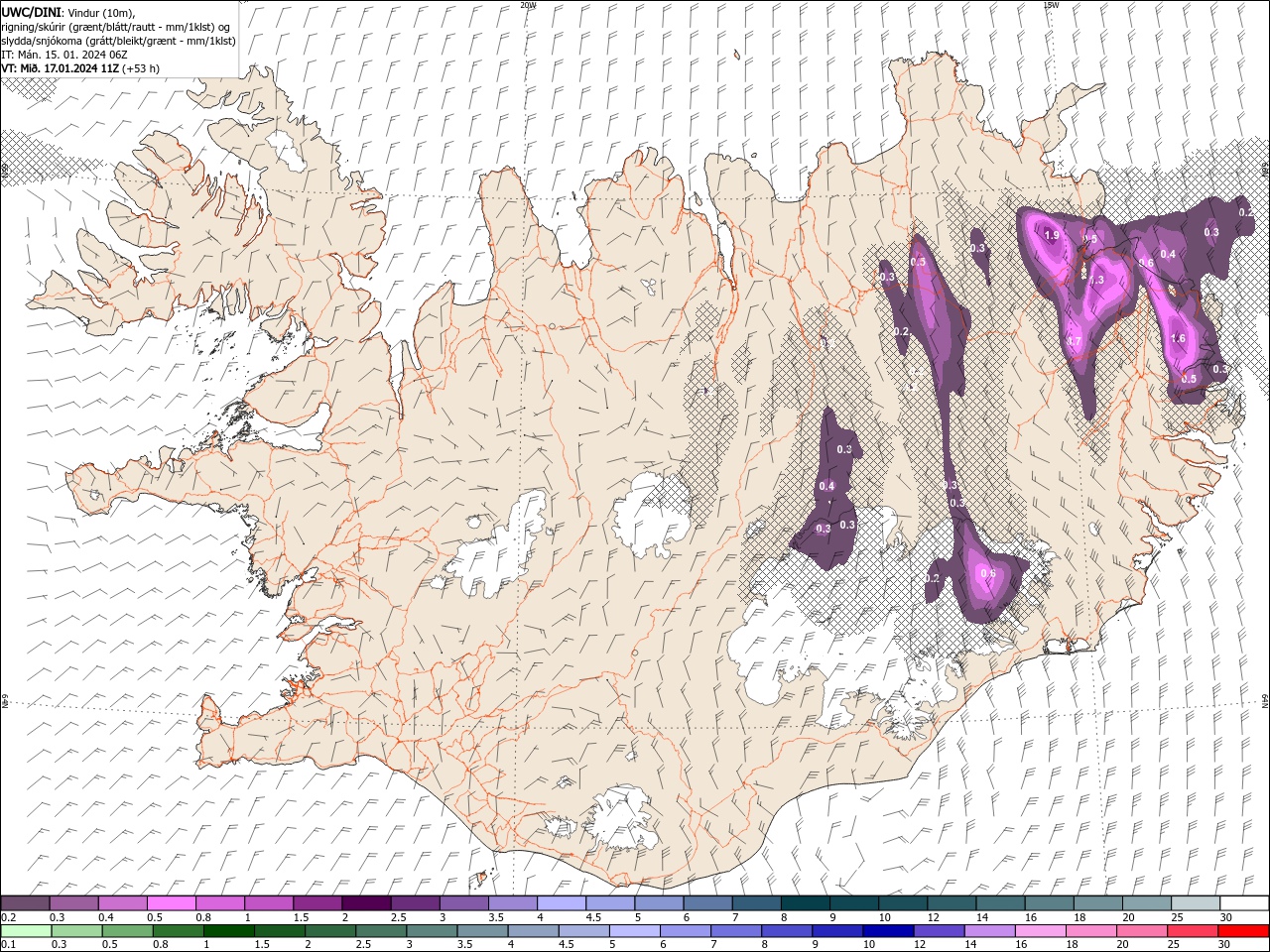1270x952 pixels.
Task: Pick the top-row legend swatch labeled 3.5
Action: coord(512,903)
